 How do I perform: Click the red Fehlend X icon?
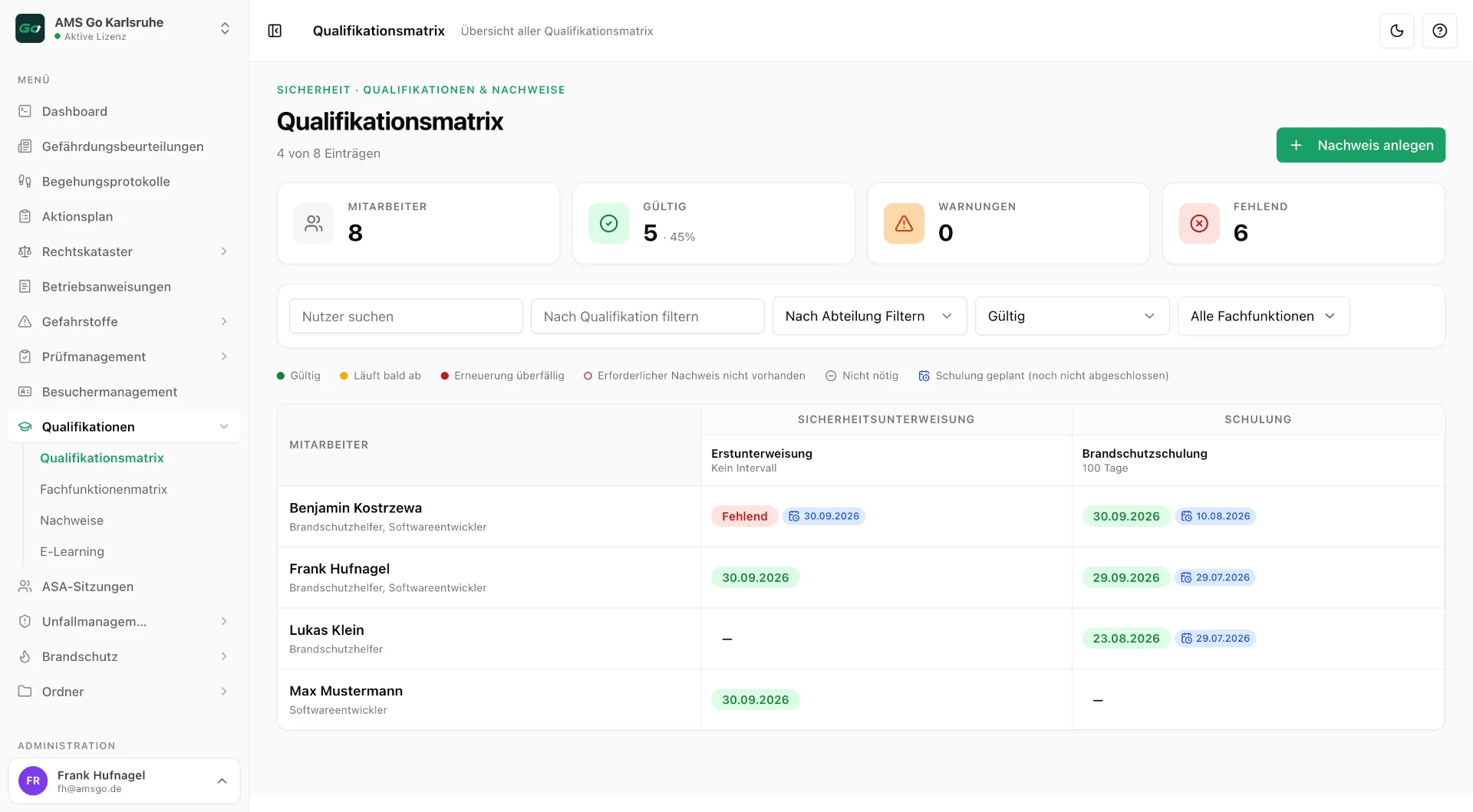click(x=1199, y=223)
